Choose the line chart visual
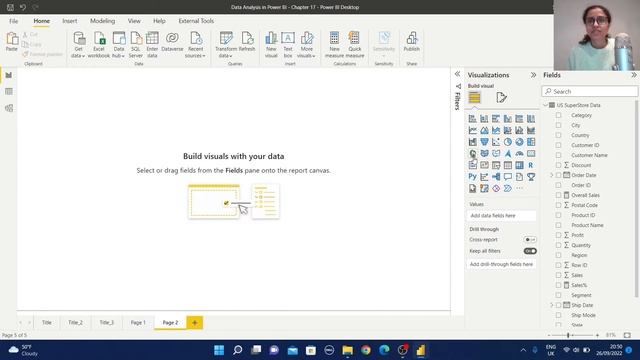The image size is (640, 360). click(x=473, y=131)
